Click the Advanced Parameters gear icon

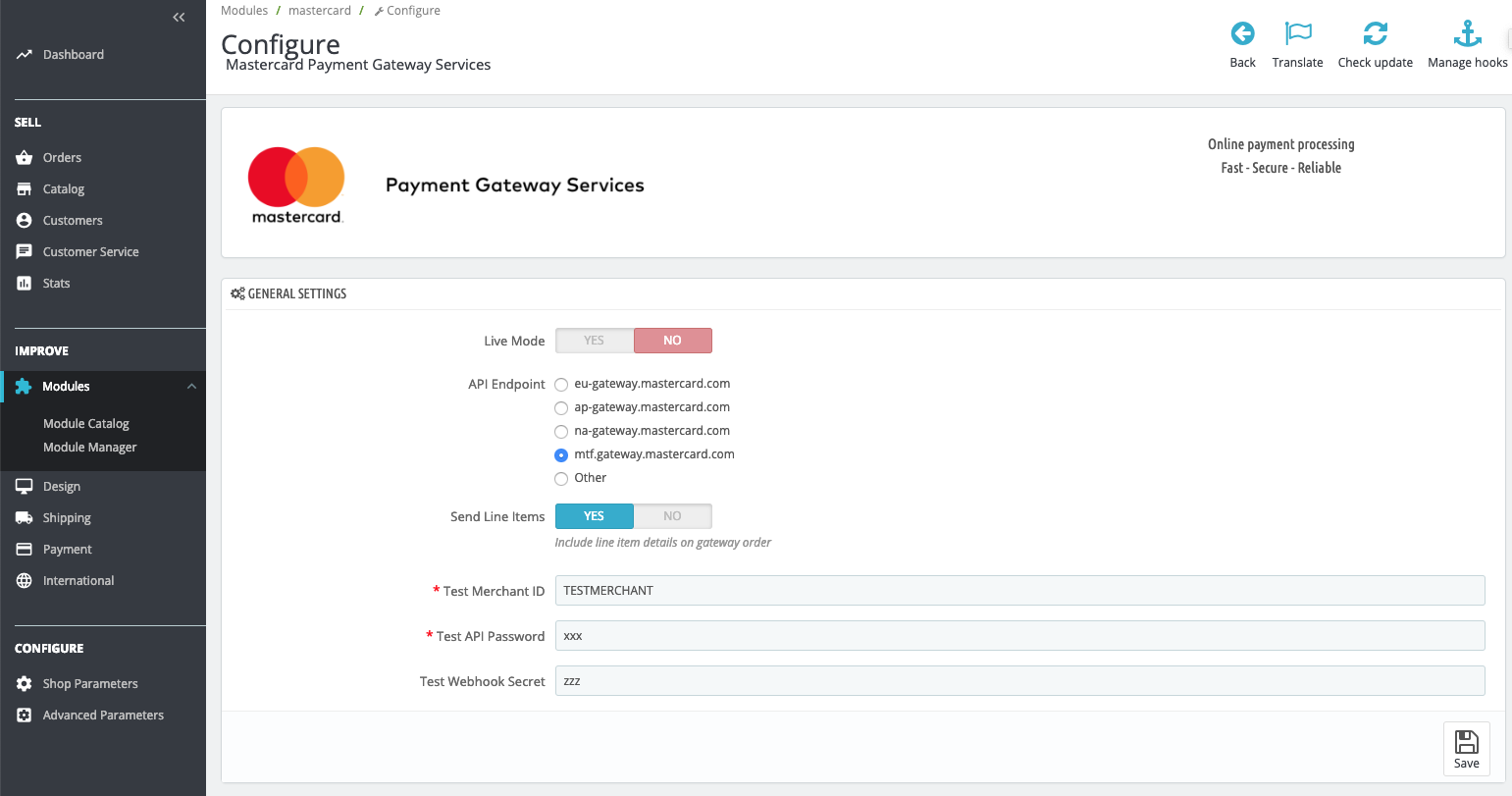pos(25,715)
